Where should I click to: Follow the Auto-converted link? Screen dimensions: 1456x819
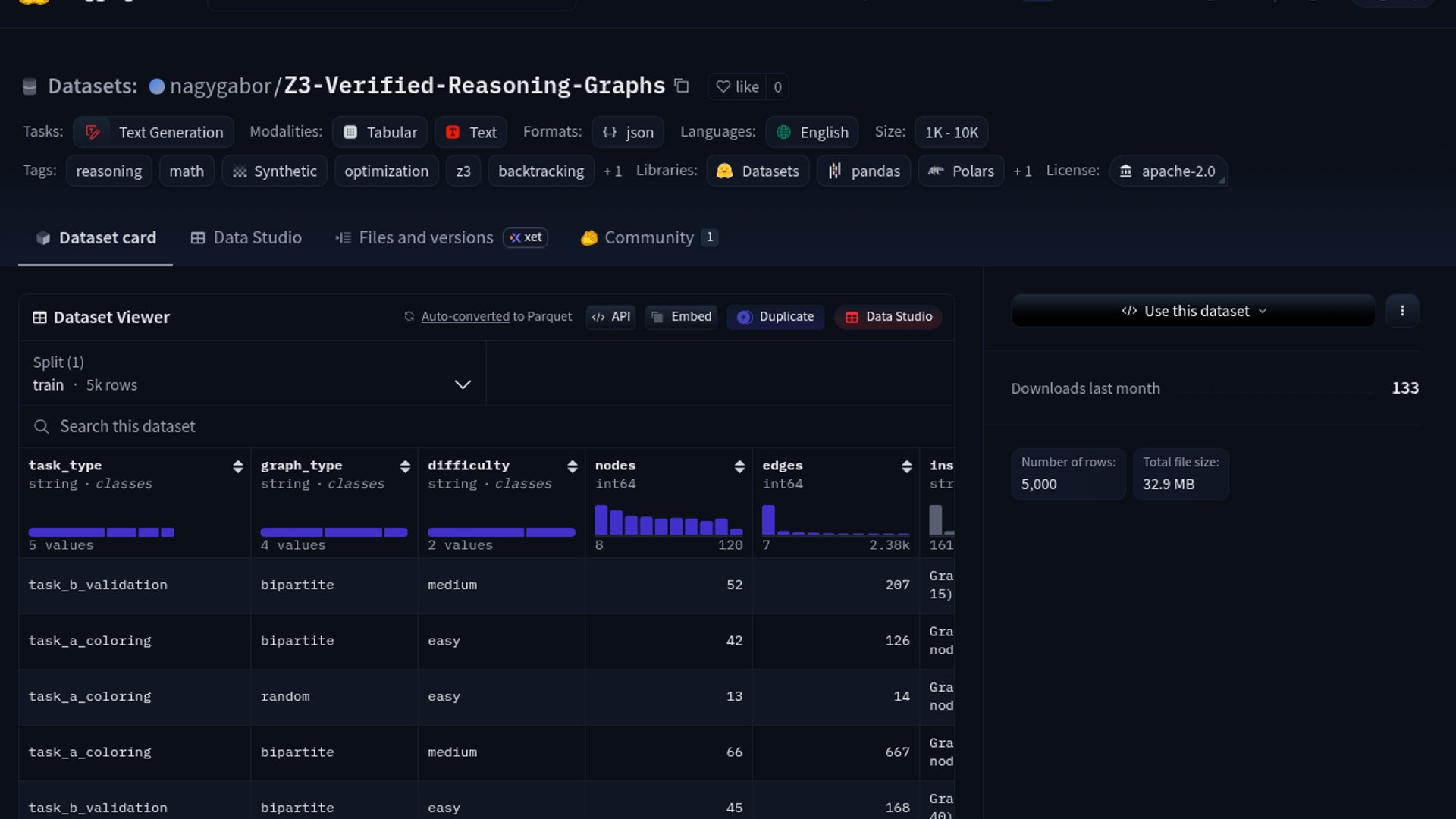point(465,316)
